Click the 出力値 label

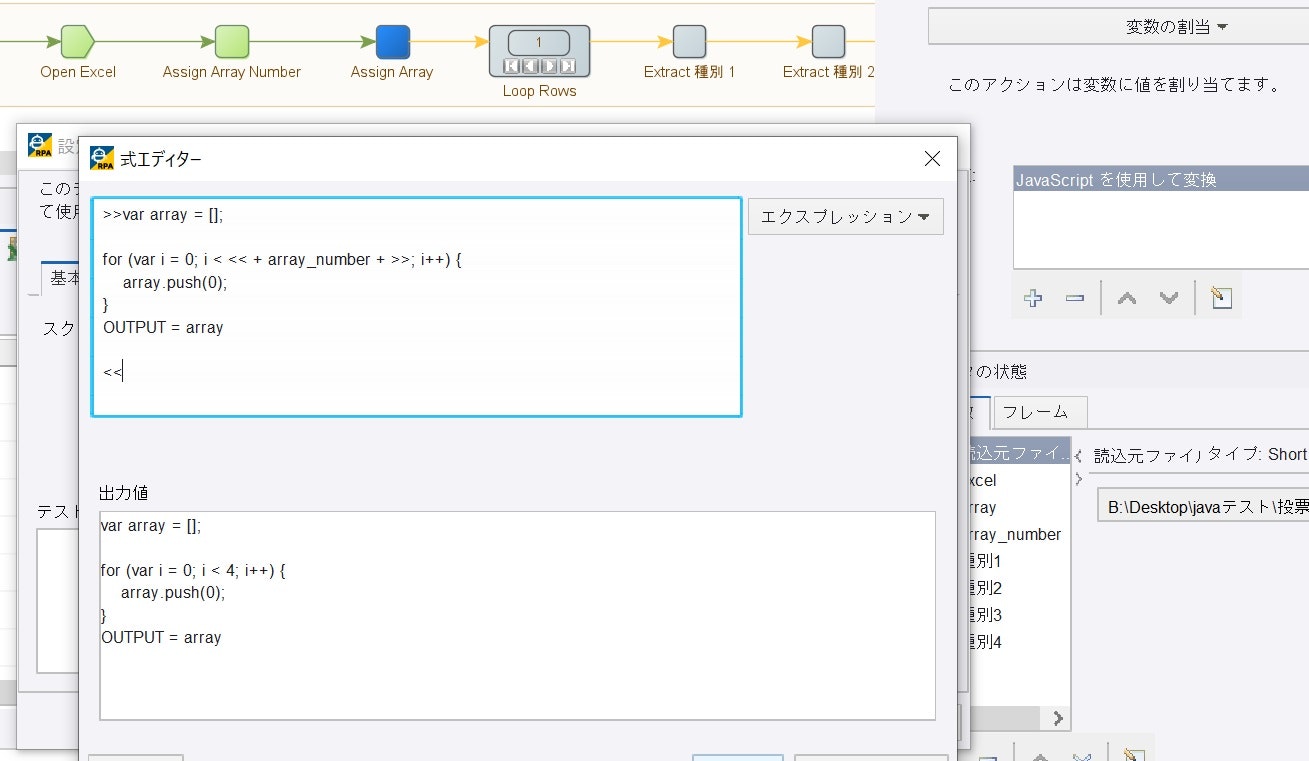(x=124, y=493)
